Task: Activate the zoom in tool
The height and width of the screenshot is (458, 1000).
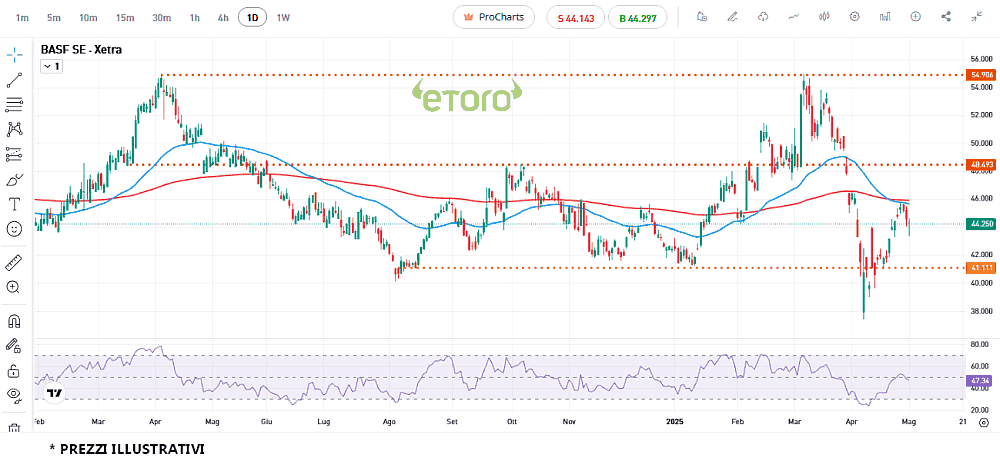Action: point(14,287)
